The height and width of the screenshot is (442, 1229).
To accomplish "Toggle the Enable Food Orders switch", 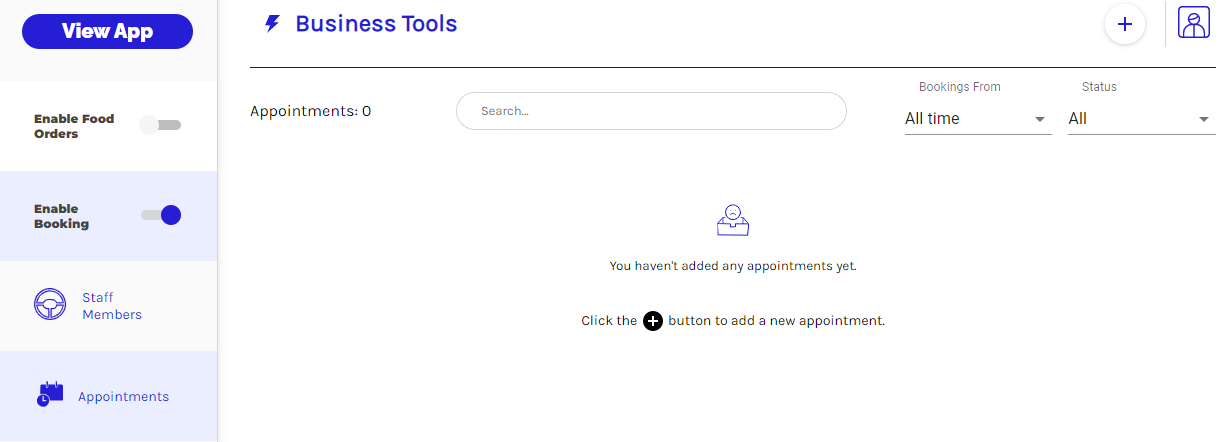I will (160, 125).
